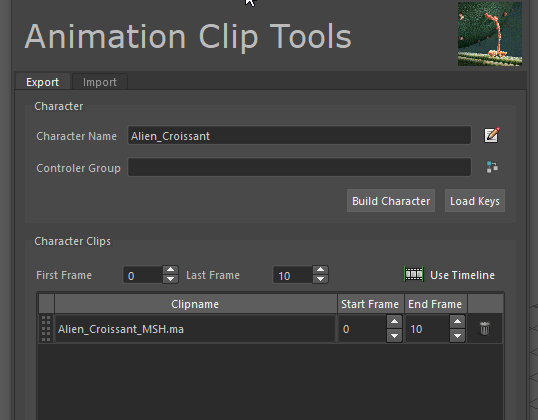538x420 pixels.
Task: Decrease First Frame with the down arrow
Action: [x=170, y=279]
